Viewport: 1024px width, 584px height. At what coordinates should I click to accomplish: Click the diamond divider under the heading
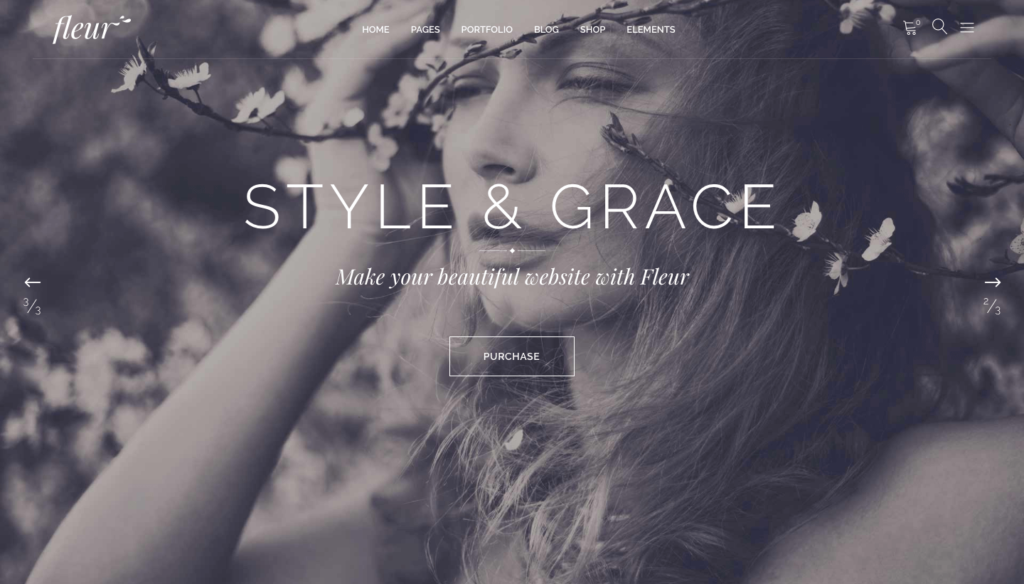tap(512, 250)
